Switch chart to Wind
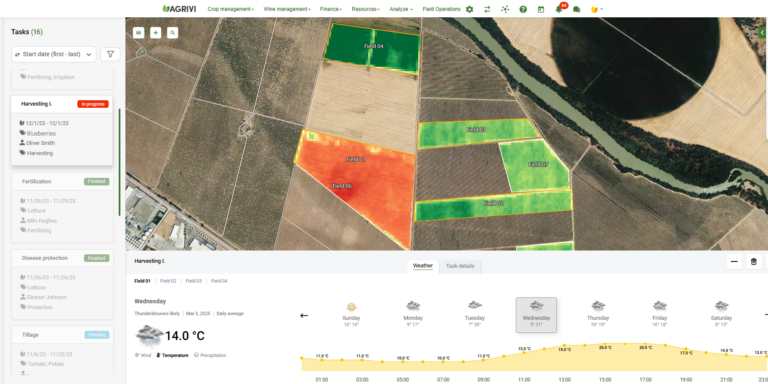The image size is (768, 384). coord(143,355)
